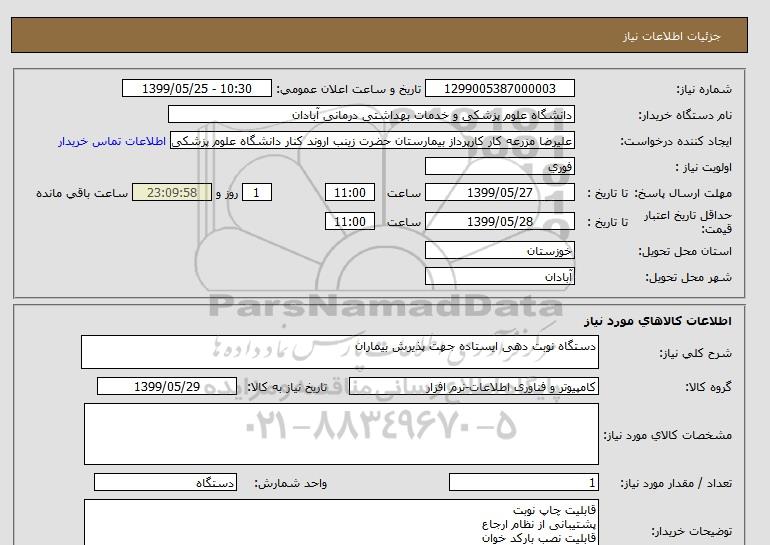This screenshot has height=545, width=770.
Task: Click the buyer name field دانشگاه علوم پزشکی آبادان
Action: 371,114
